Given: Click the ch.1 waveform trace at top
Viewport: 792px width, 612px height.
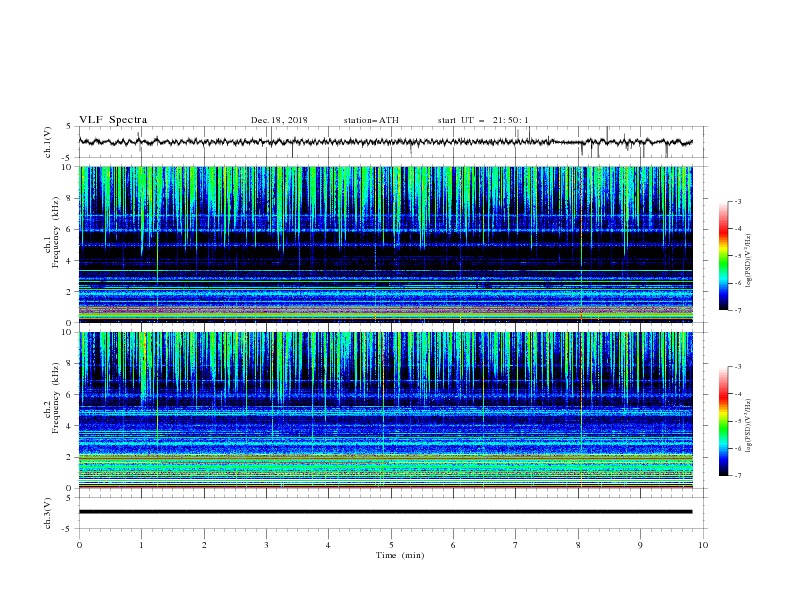Looking at the screenshot, I should click(385, 142).
